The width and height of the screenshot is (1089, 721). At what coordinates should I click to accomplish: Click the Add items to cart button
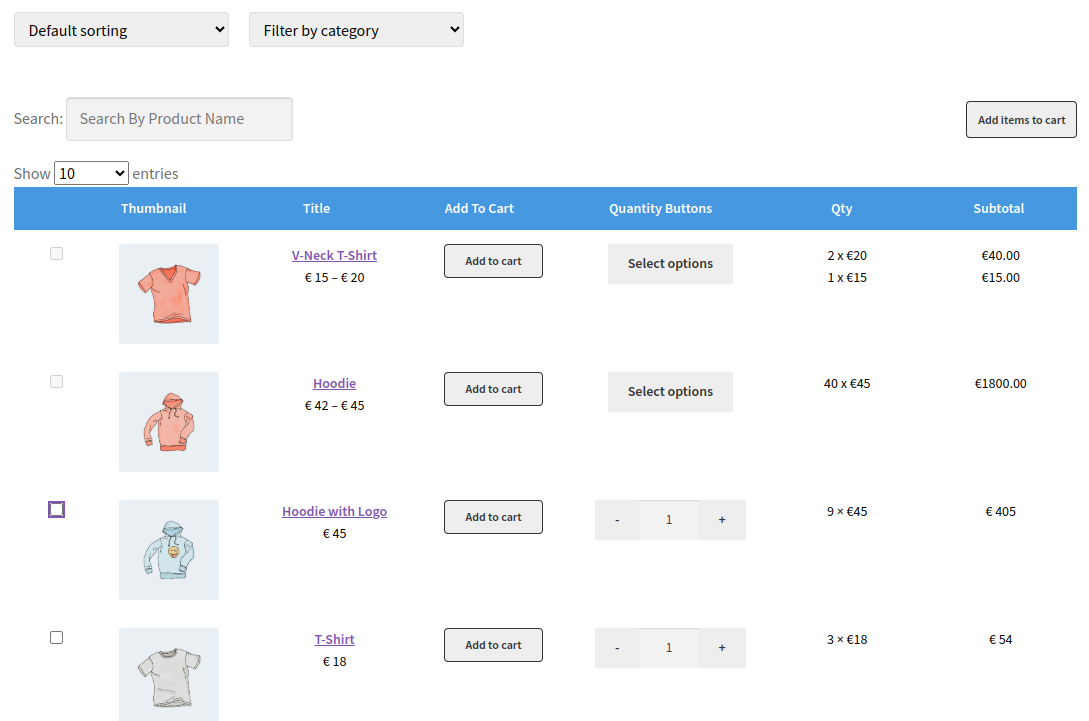coord(1021,119)
